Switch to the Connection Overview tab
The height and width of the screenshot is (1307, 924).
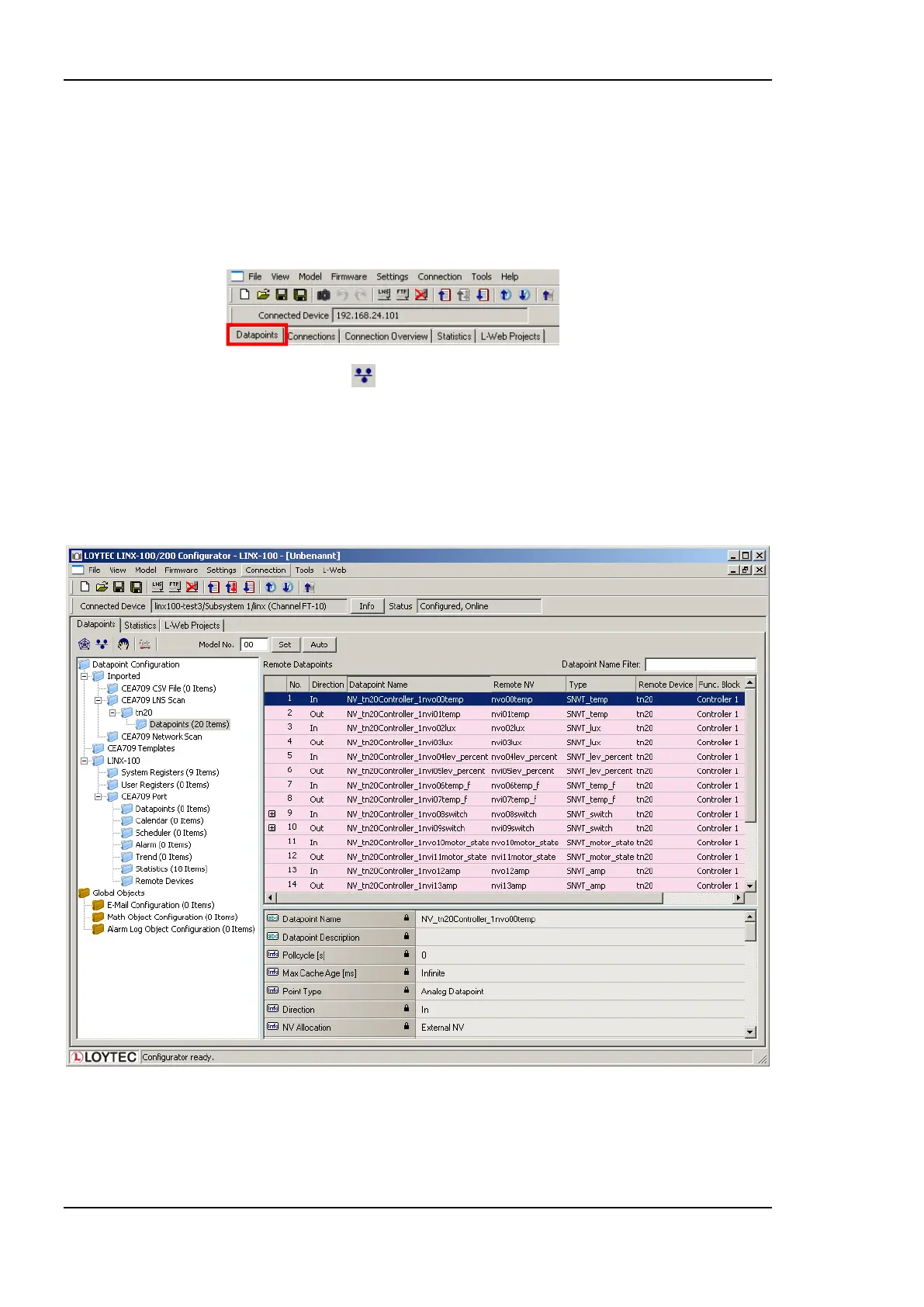(386, 336)
